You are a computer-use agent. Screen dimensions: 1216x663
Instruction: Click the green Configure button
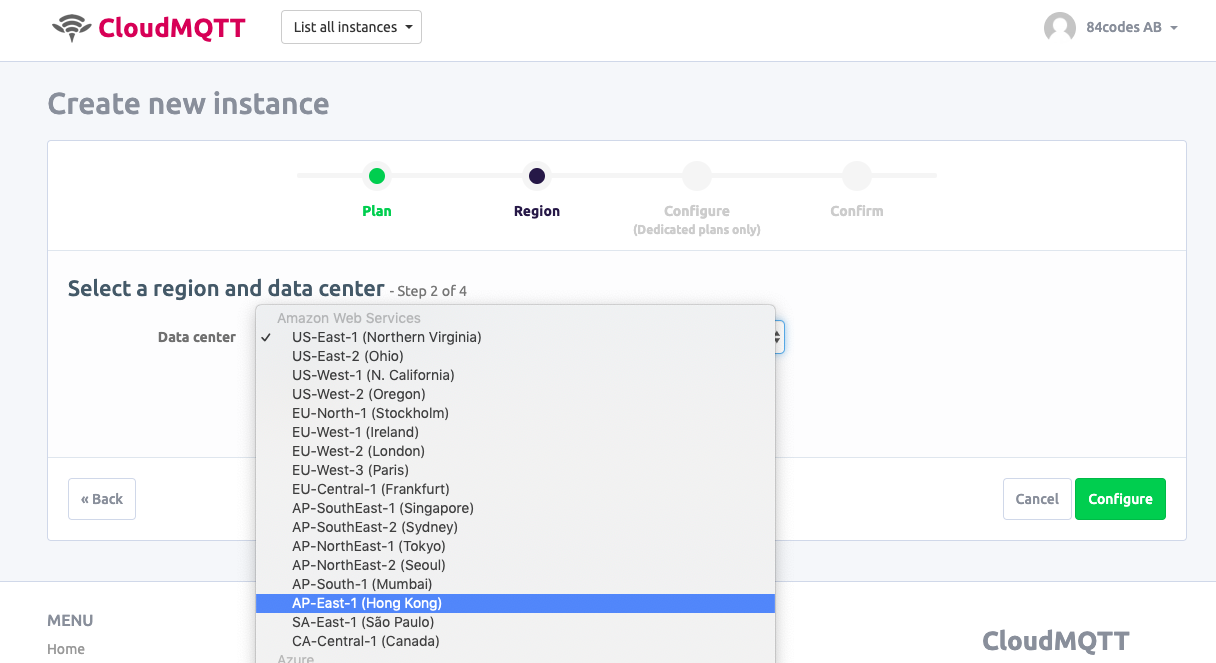pyautogui.click(x=1120, y=499)
